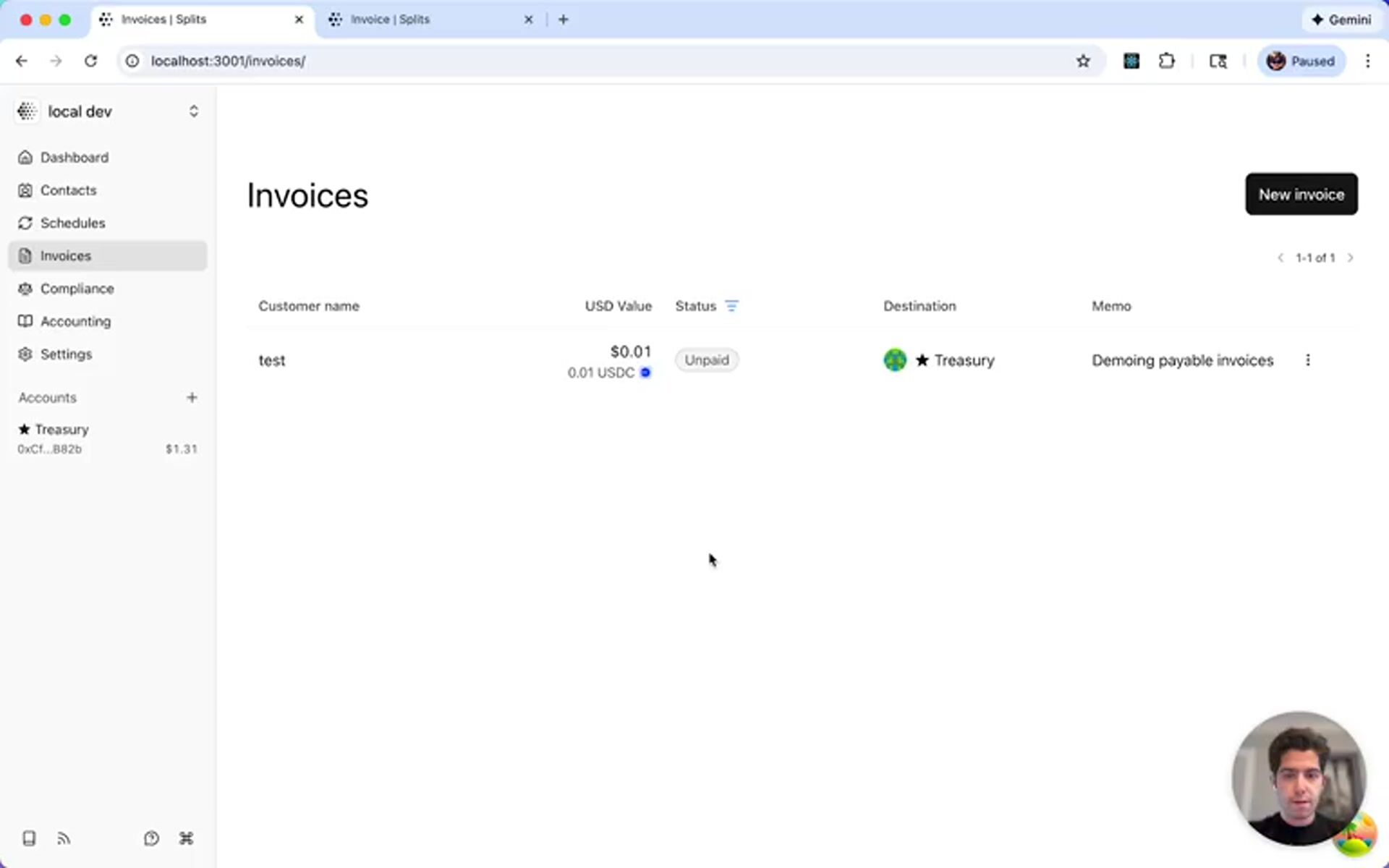The width and height of the screenshot is (1389, 868).
Task: Go to next page of invoices
Action: pos(1350,258)
